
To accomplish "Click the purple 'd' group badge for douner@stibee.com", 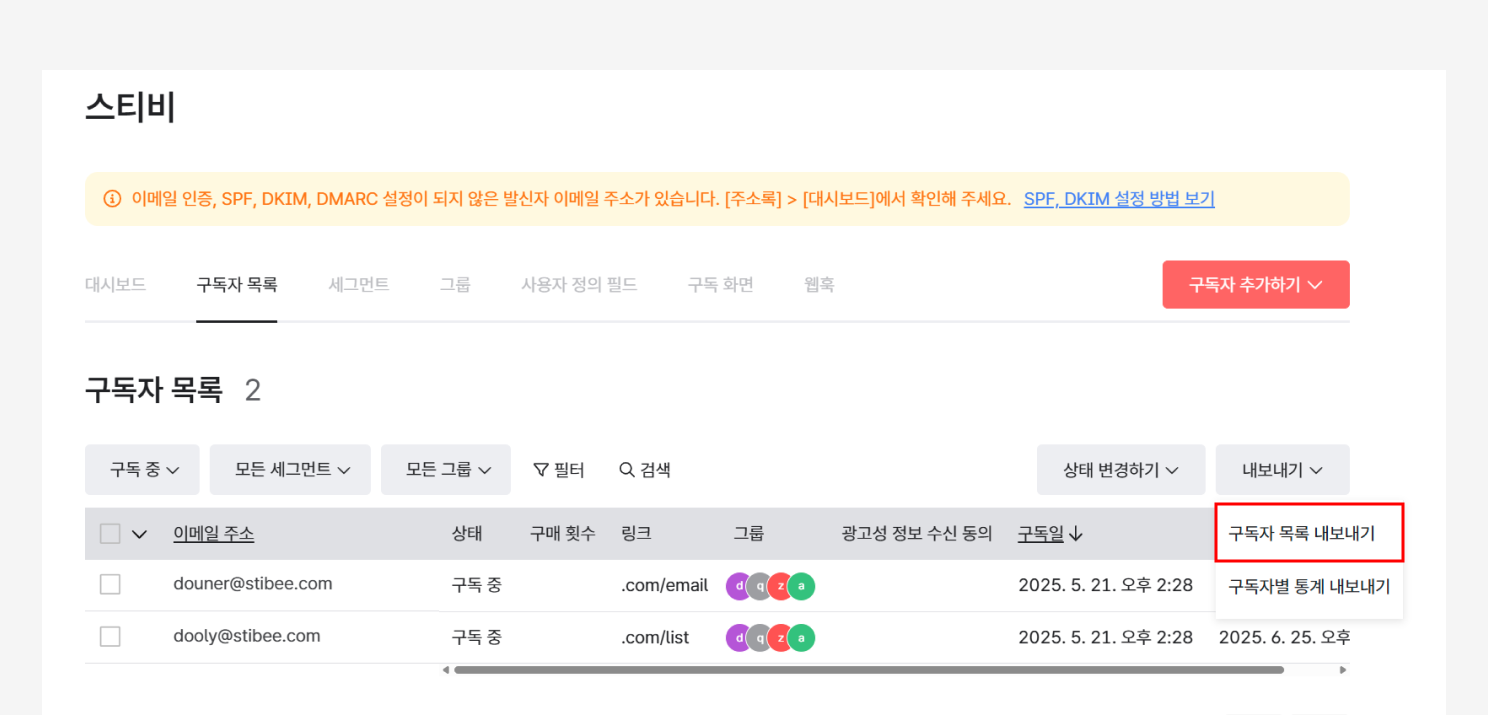I will pyautogui.click(x=738, y=586).
